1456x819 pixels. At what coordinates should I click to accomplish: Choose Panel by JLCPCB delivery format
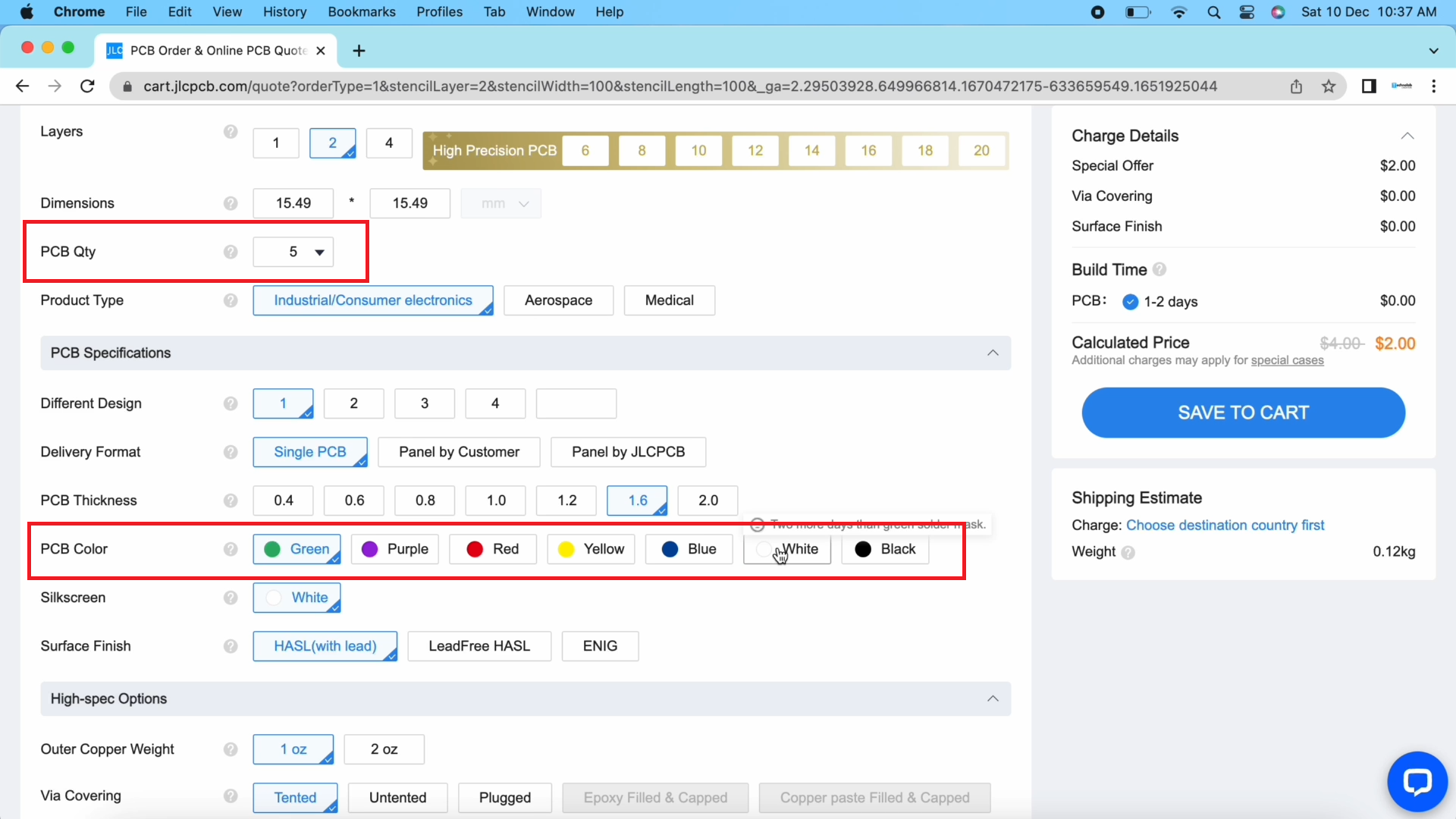coord(628,452)
